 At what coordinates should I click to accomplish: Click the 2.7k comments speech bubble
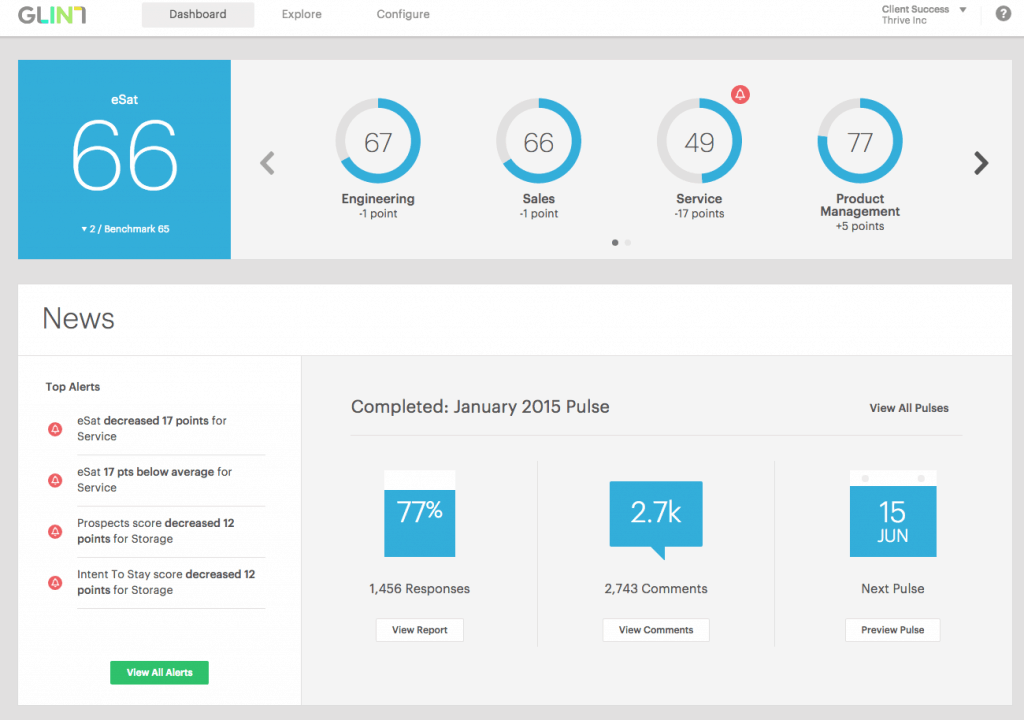656,513
